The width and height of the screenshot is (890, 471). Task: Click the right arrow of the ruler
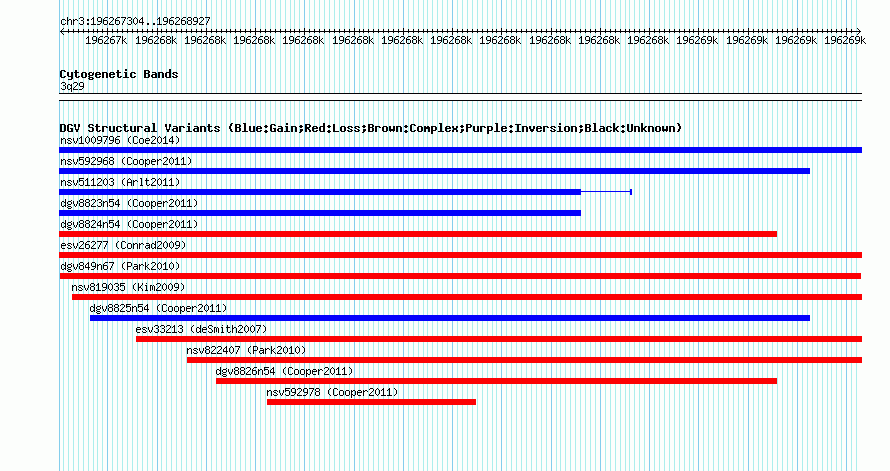coord(858,32)
